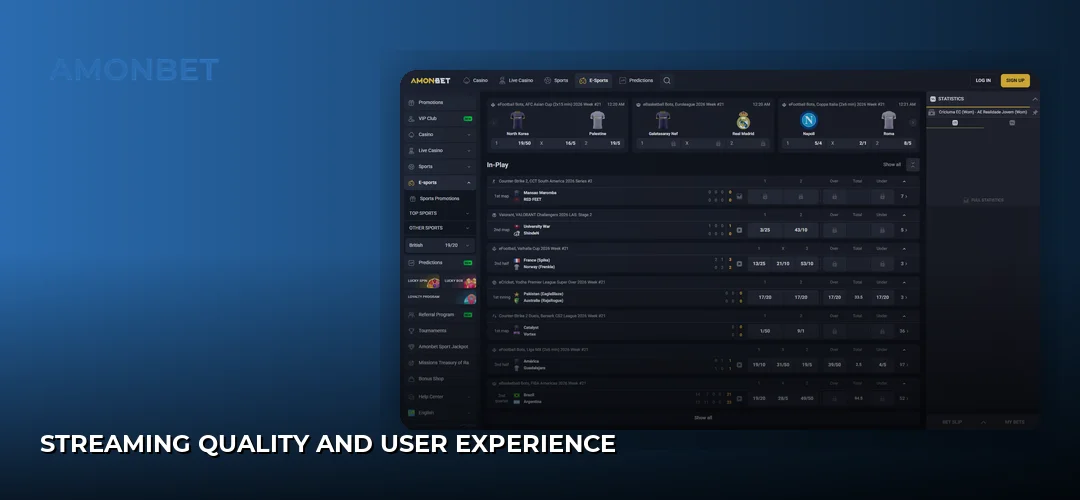This screenshot has width=1080, height=500.
Task: Open live stream icon for University War match
Action: pos(739,230)
